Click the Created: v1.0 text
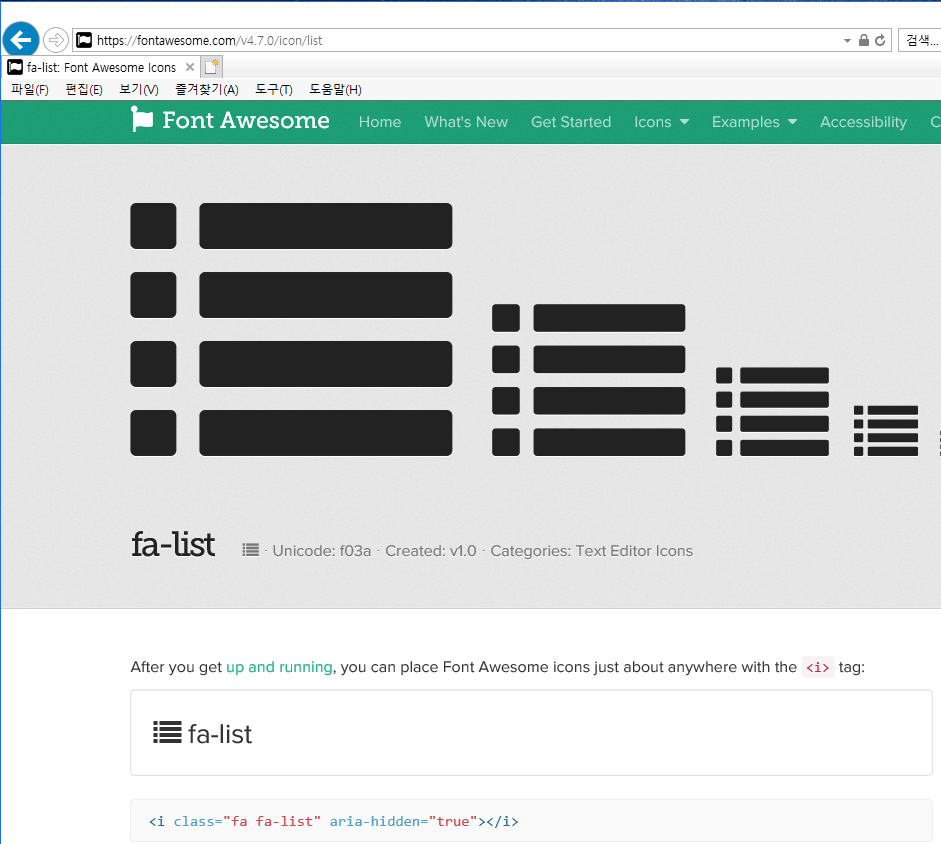Screen dimensions: 941x844 point(431,551)
